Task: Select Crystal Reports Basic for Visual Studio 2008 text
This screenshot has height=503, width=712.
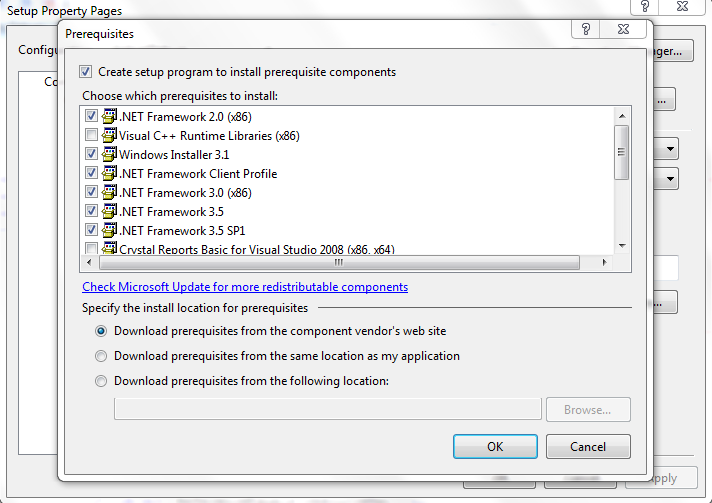Action: [x=257, y=249]
